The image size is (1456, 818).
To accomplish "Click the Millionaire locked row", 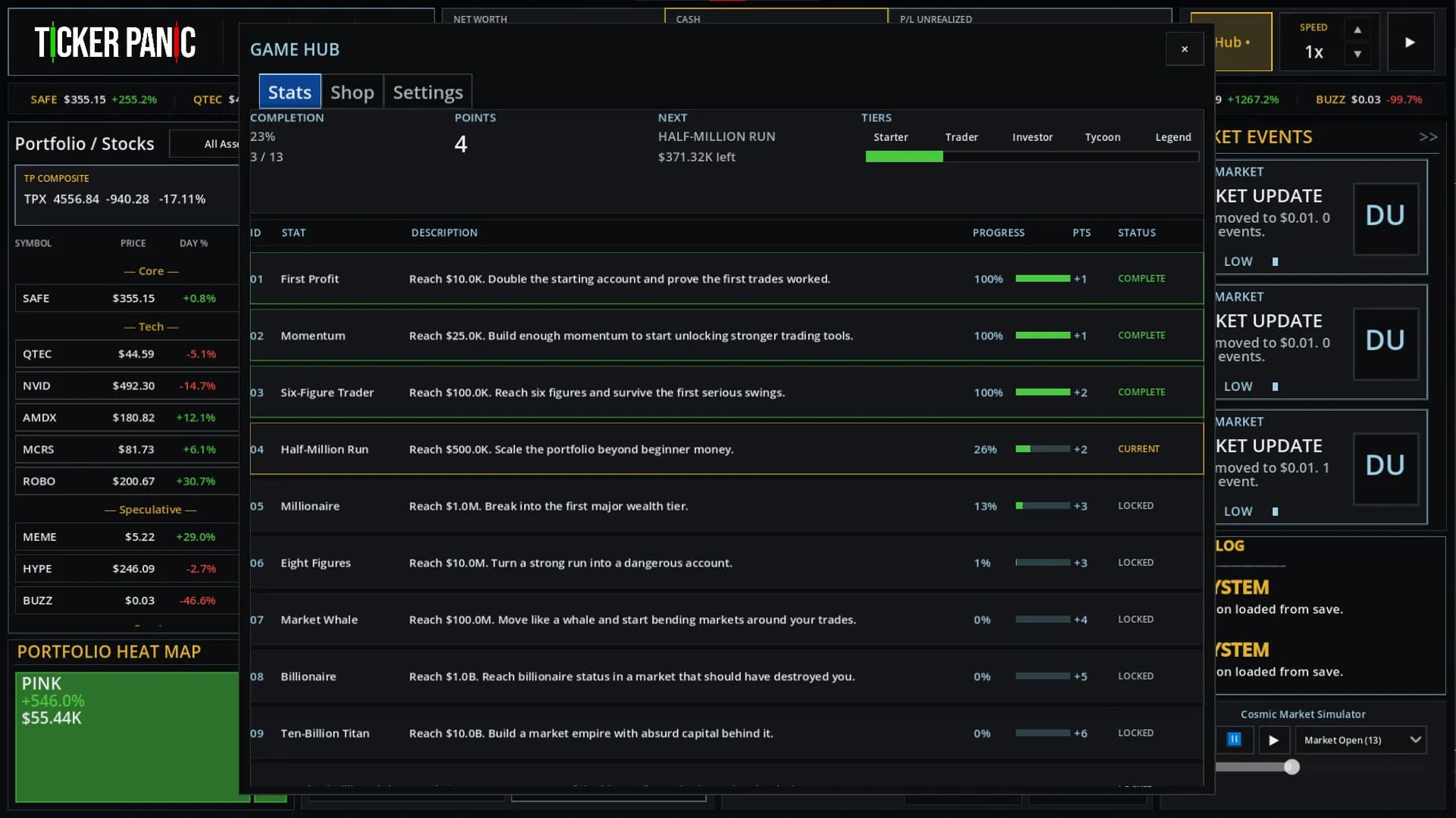I will (x=726, y=506).
